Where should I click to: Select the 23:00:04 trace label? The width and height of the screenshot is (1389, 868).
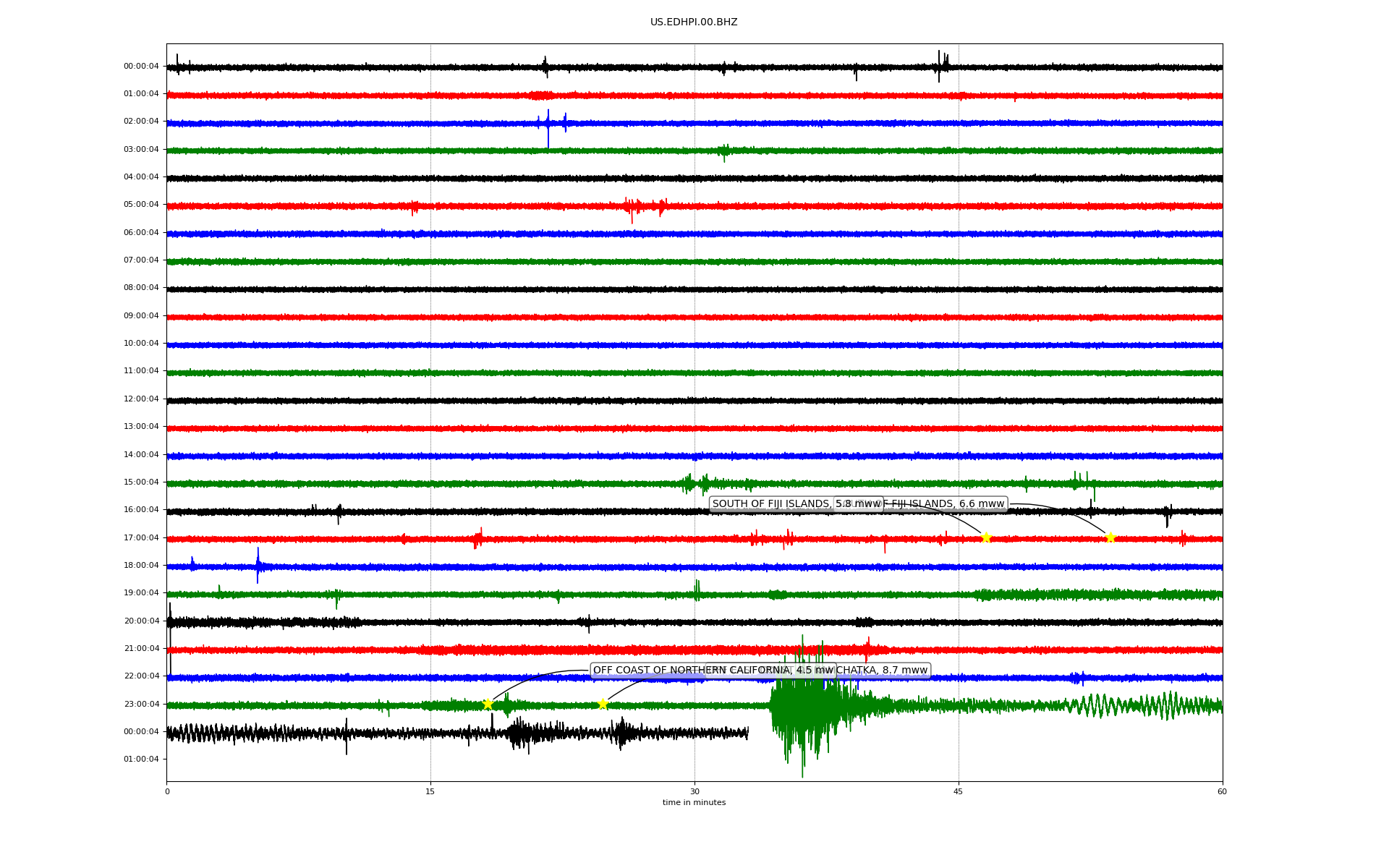point(141,705)
